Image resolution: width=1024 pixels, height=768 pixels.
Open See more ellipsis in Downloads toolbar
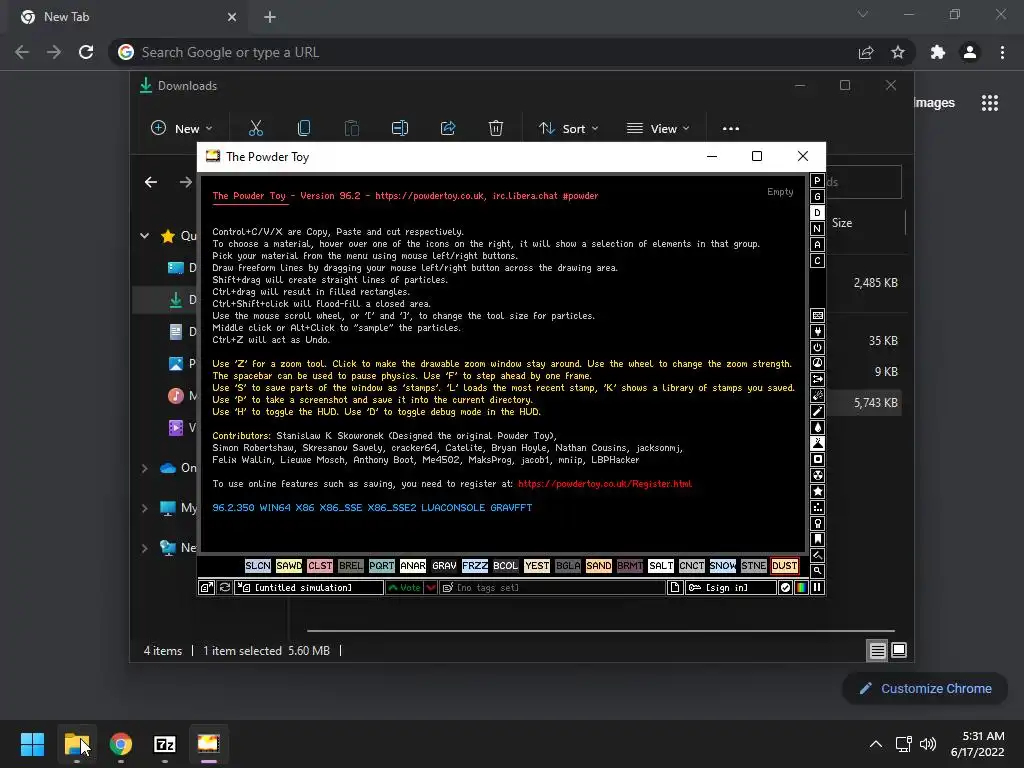coord(731,129)
